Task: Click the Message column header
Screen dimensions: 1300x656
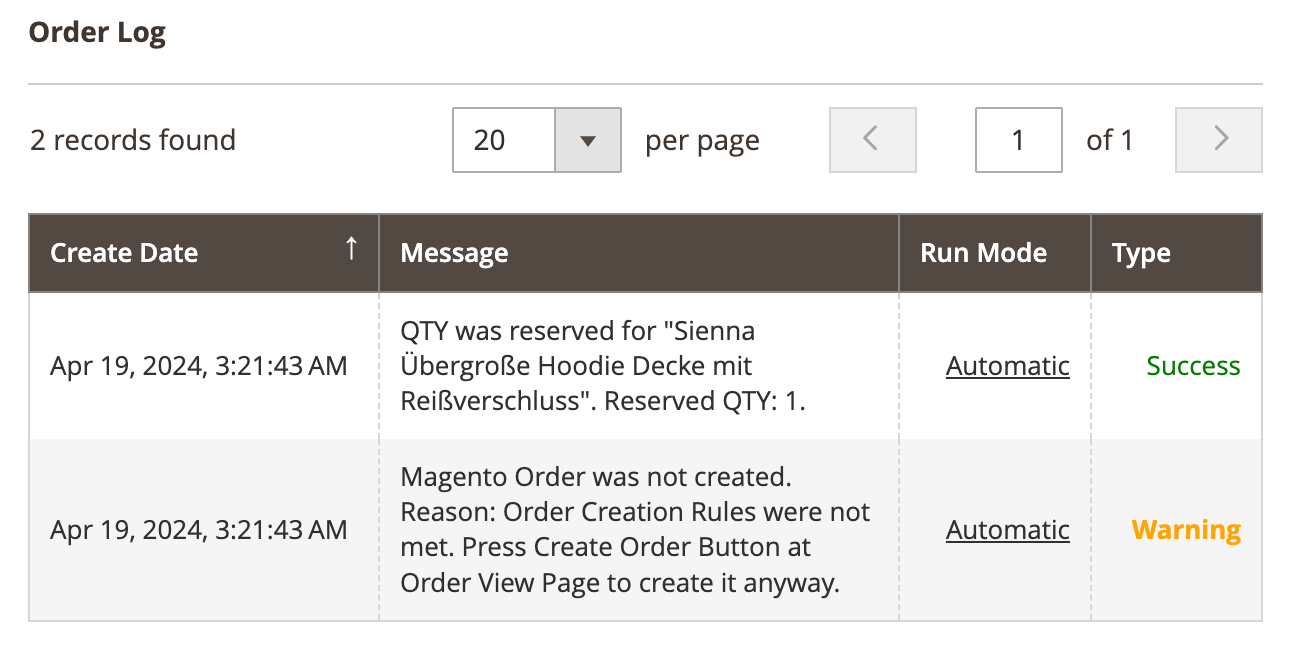Action: (x=454, y=253)
